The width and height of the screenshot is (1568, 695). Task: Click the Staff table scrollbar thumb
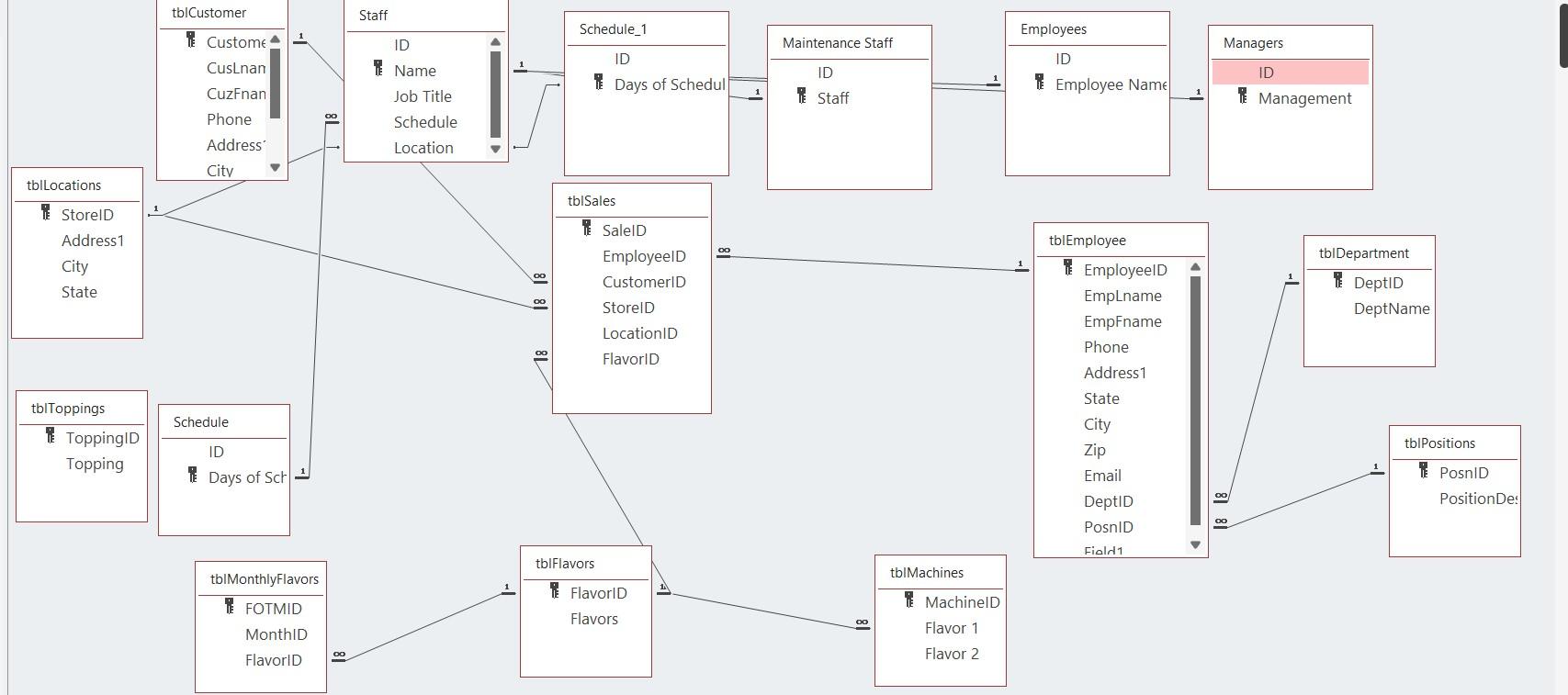[x=496, y=95]
